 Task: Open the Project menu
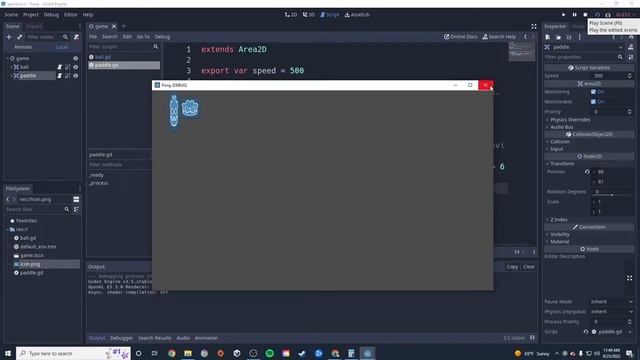31,15
